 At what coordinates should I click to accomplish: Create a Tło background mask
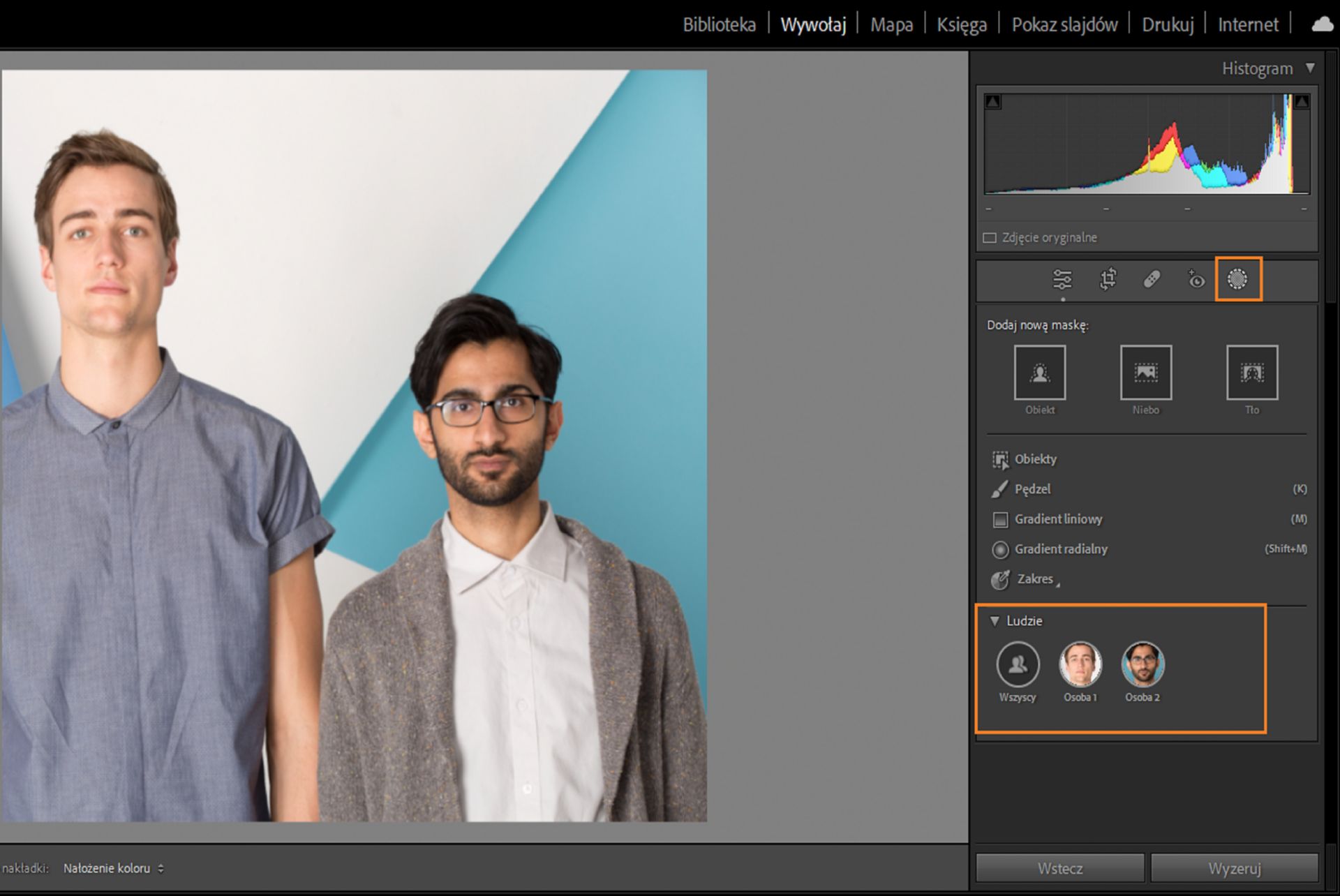(1251, 373)
